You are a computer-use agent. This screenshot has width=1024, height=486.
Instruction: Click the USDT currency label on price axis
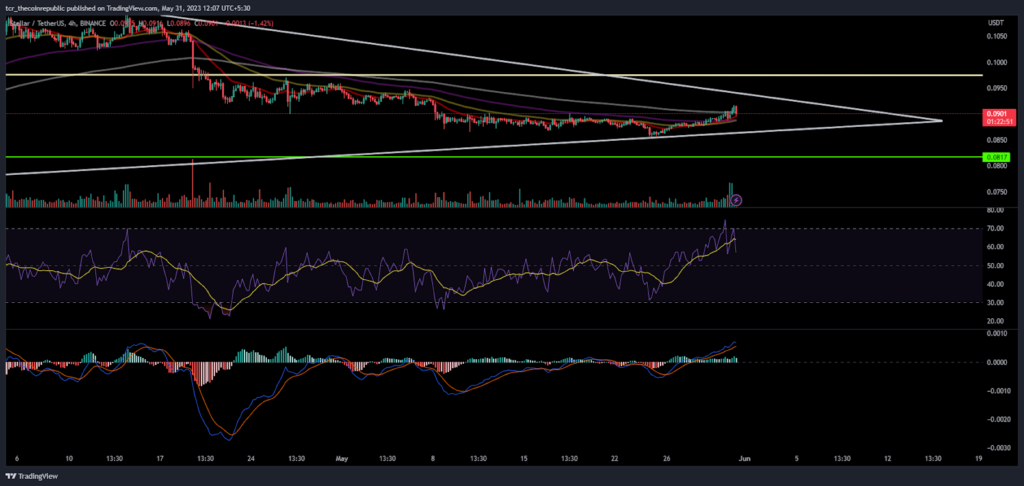click(x=995, y=24)
